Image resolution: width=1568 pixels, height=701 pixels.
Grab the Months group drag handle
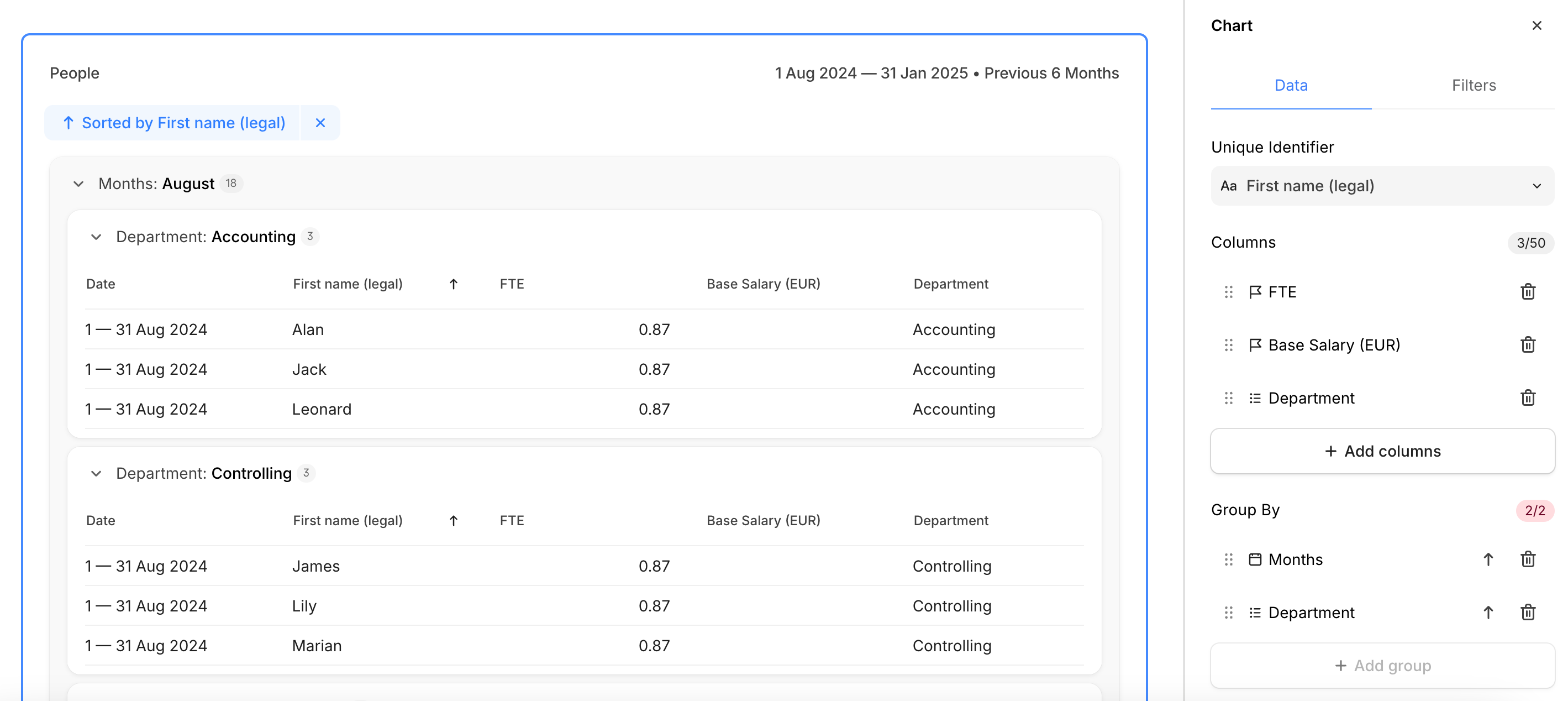click(x=1228, y=559)
